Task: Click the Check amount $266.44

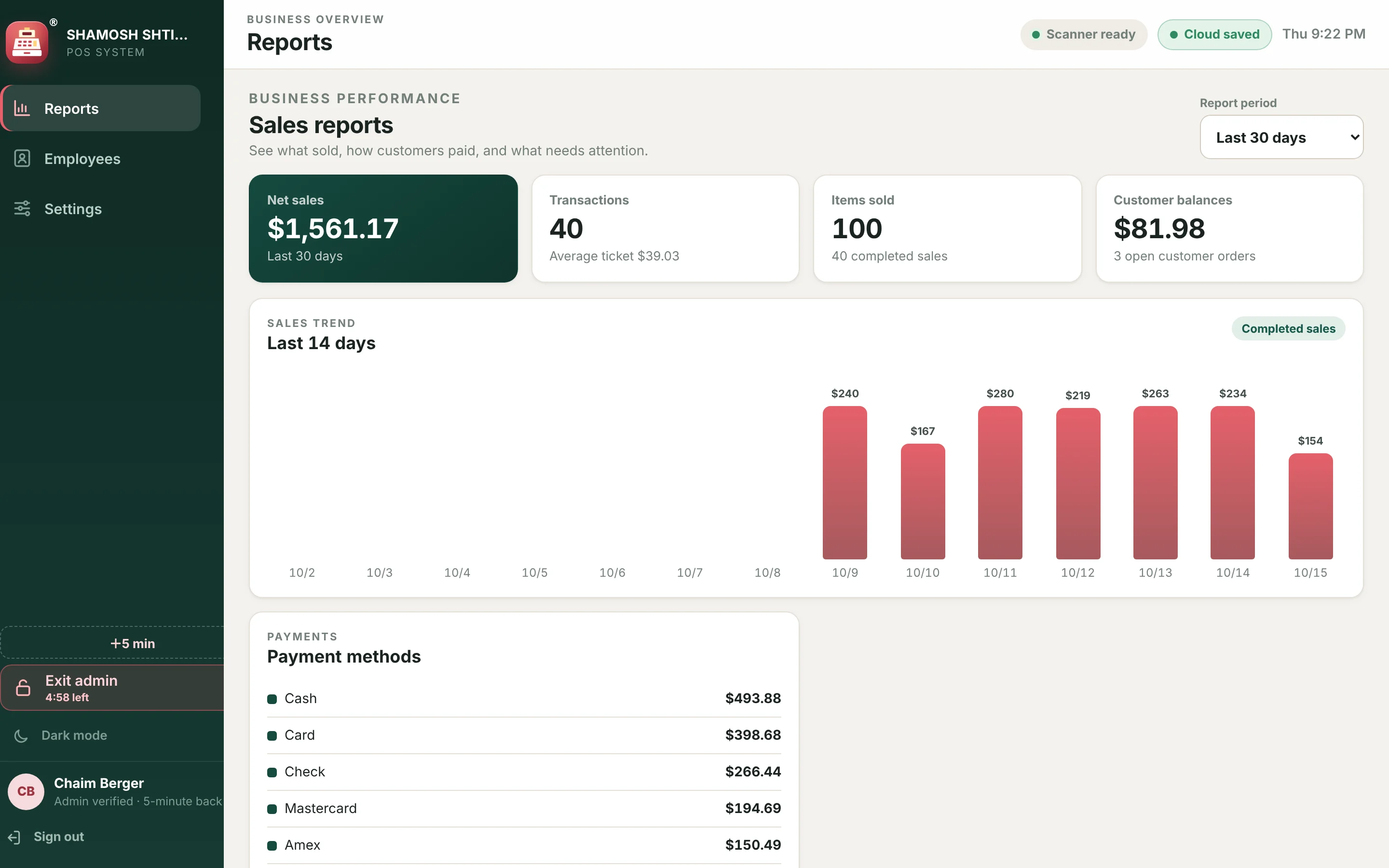Action: [752, 772]
